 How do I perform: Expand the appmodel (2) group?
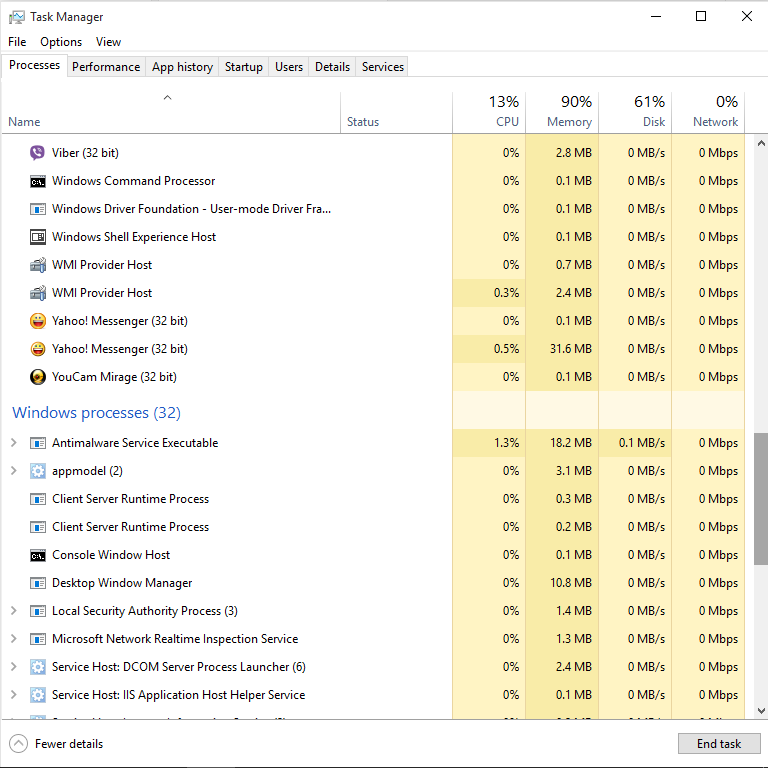pos(14,471)
